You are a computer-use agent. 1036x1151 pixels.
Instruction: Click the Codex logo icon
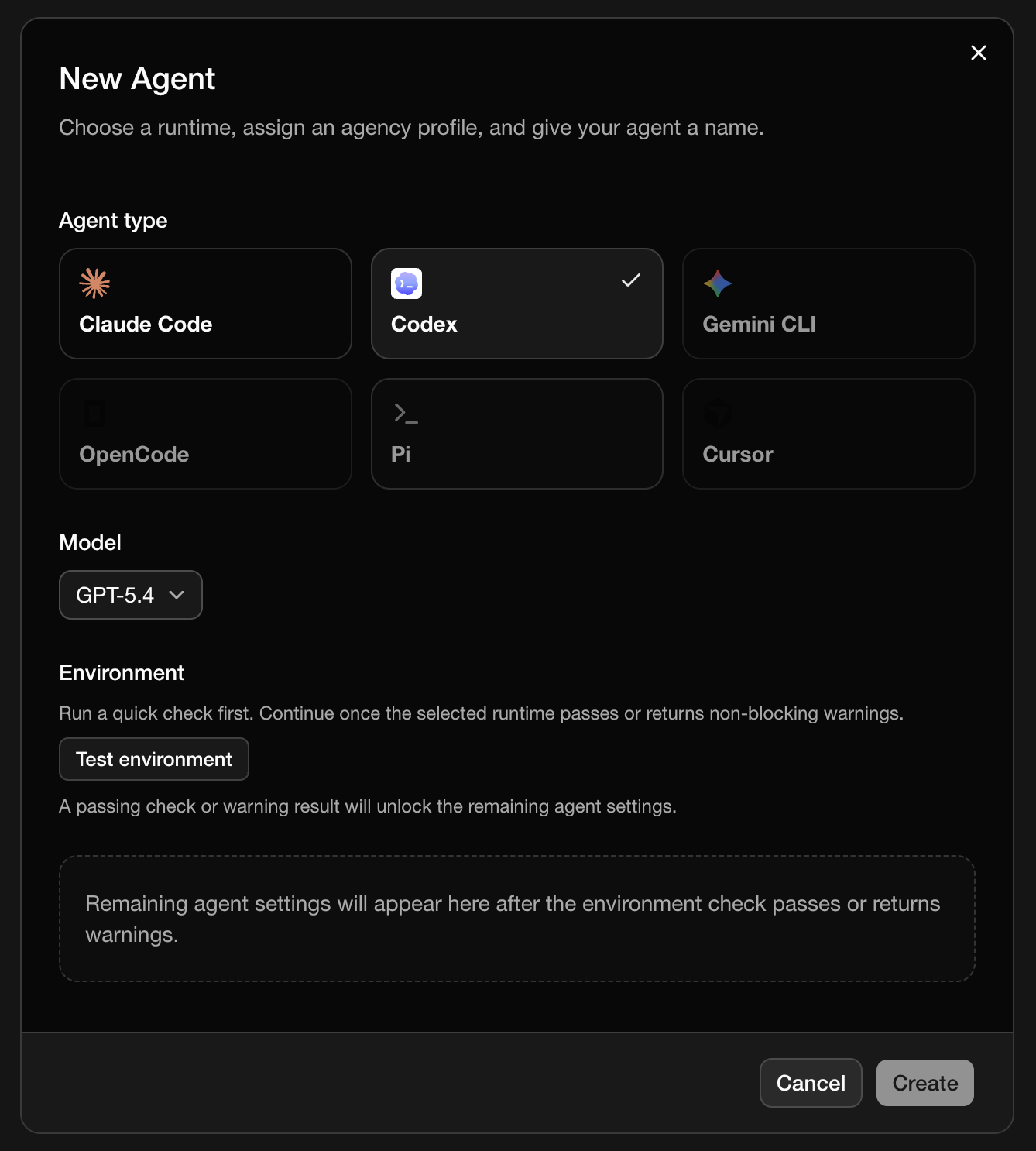coord(405,283)
